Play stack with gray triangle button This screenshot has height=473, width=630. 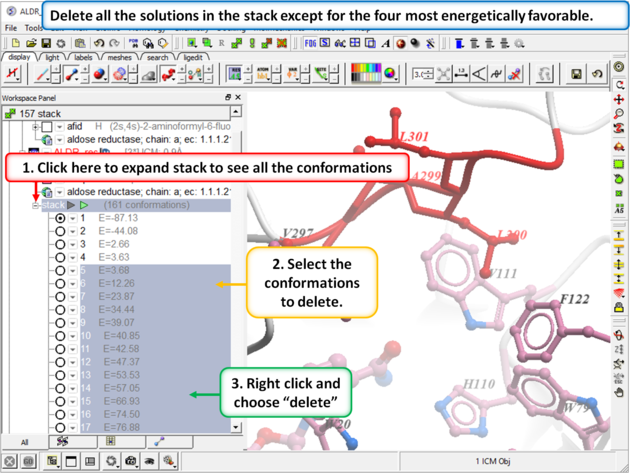coord(71,205)
